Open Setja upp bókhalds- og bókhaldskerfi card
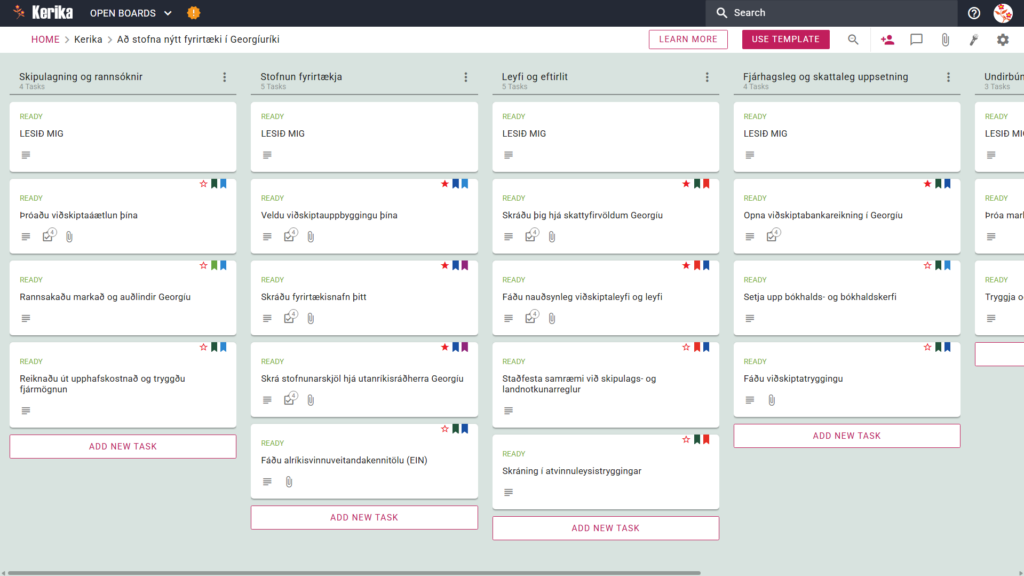 click(x=846, y=298)
